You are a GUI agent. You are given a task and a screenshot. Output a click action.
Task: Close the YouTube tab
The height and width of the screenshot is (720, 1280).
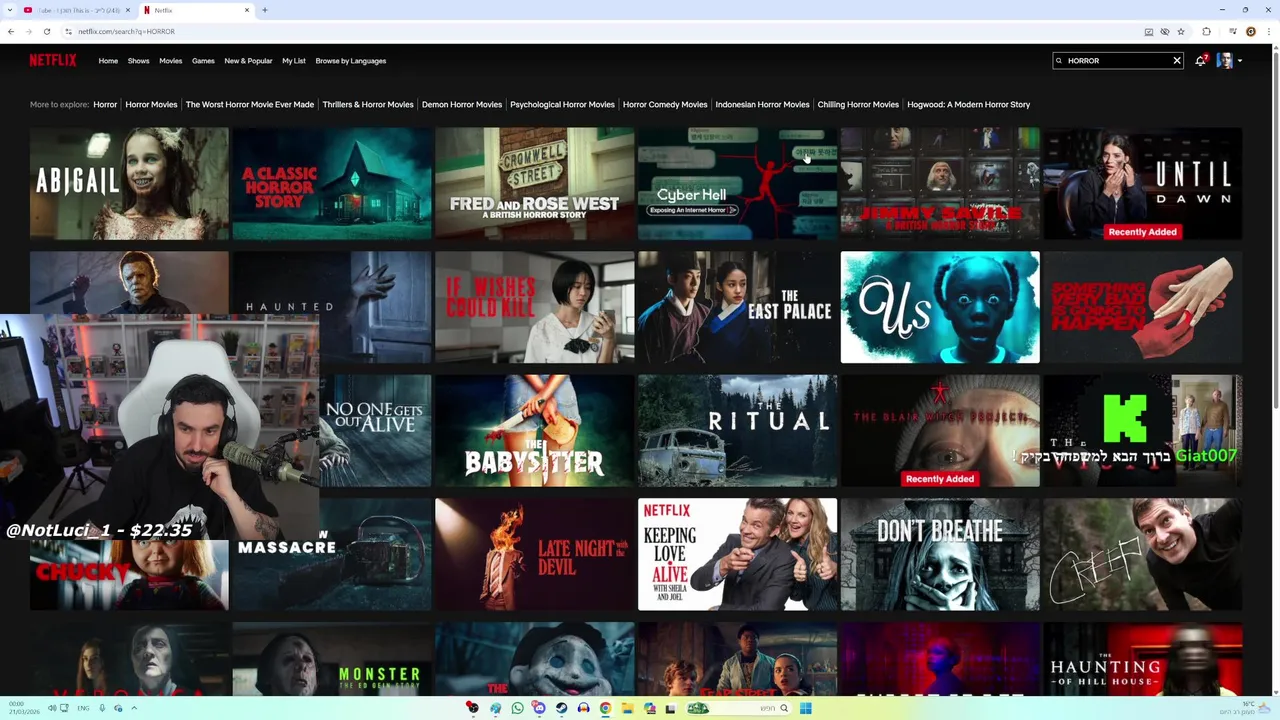(127, 10)
